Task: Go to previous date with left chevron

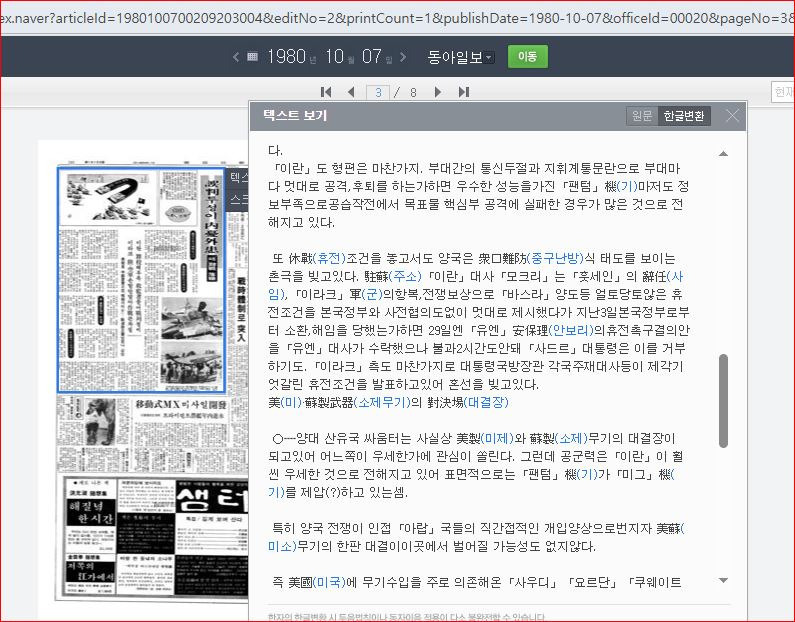Action: (x=236, y=57)
